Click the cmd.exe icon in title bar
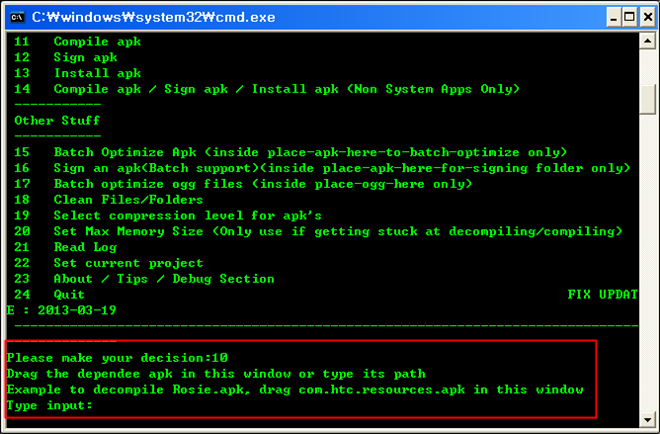Screen dimensions: 660x434 15,15
